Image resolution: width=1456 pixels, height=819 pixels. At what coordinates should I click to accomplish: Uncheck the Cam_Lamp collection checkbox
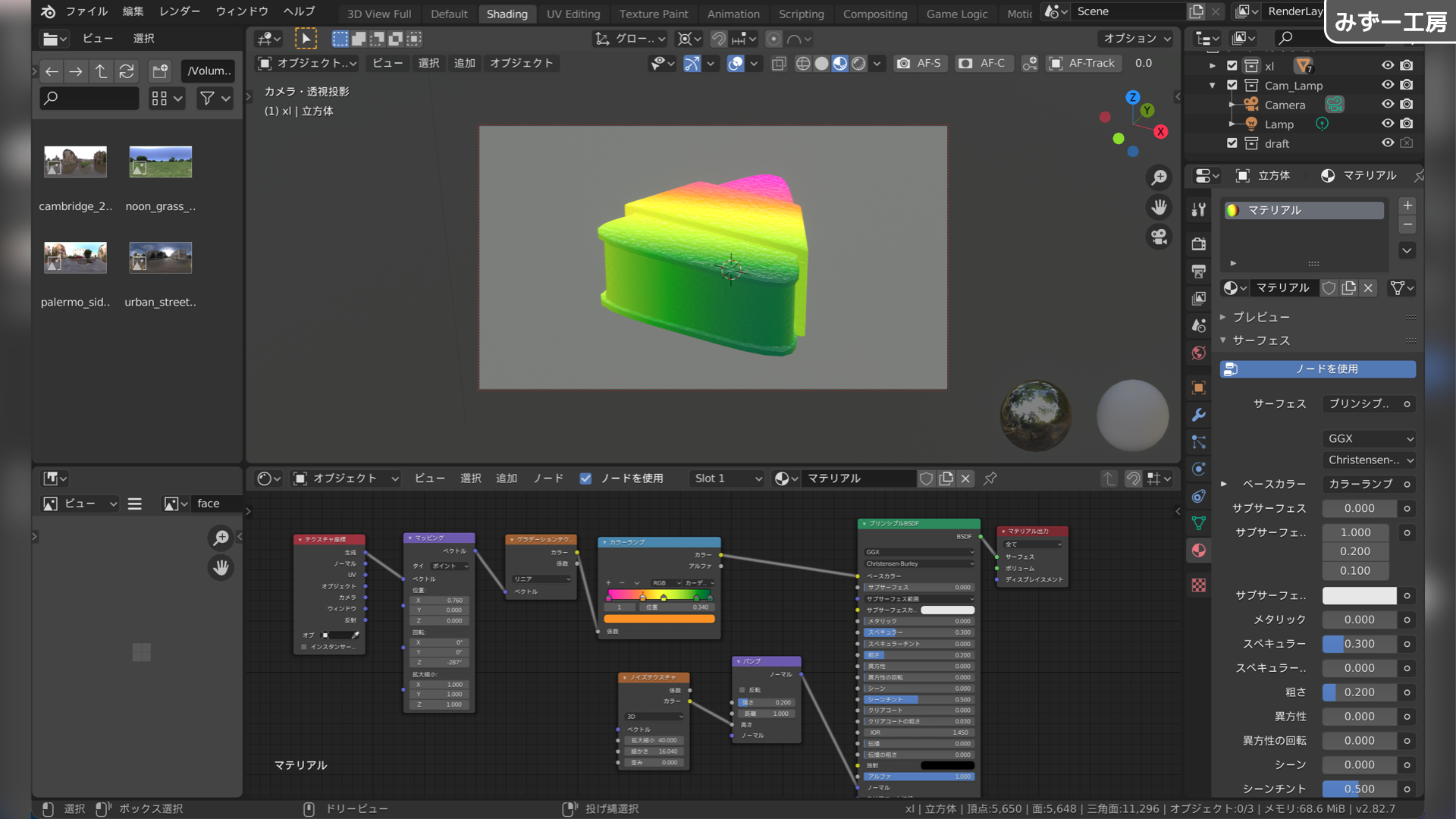(x=1232, y=85)
